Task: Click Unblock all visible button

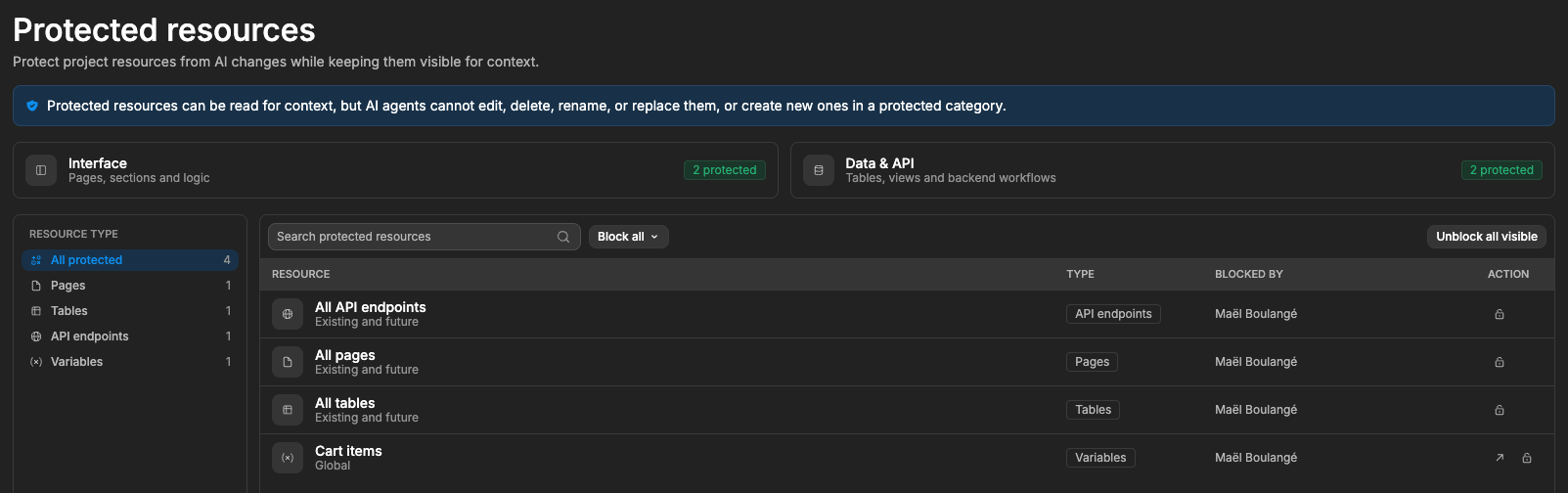Action: click(x=1487, y=237)
